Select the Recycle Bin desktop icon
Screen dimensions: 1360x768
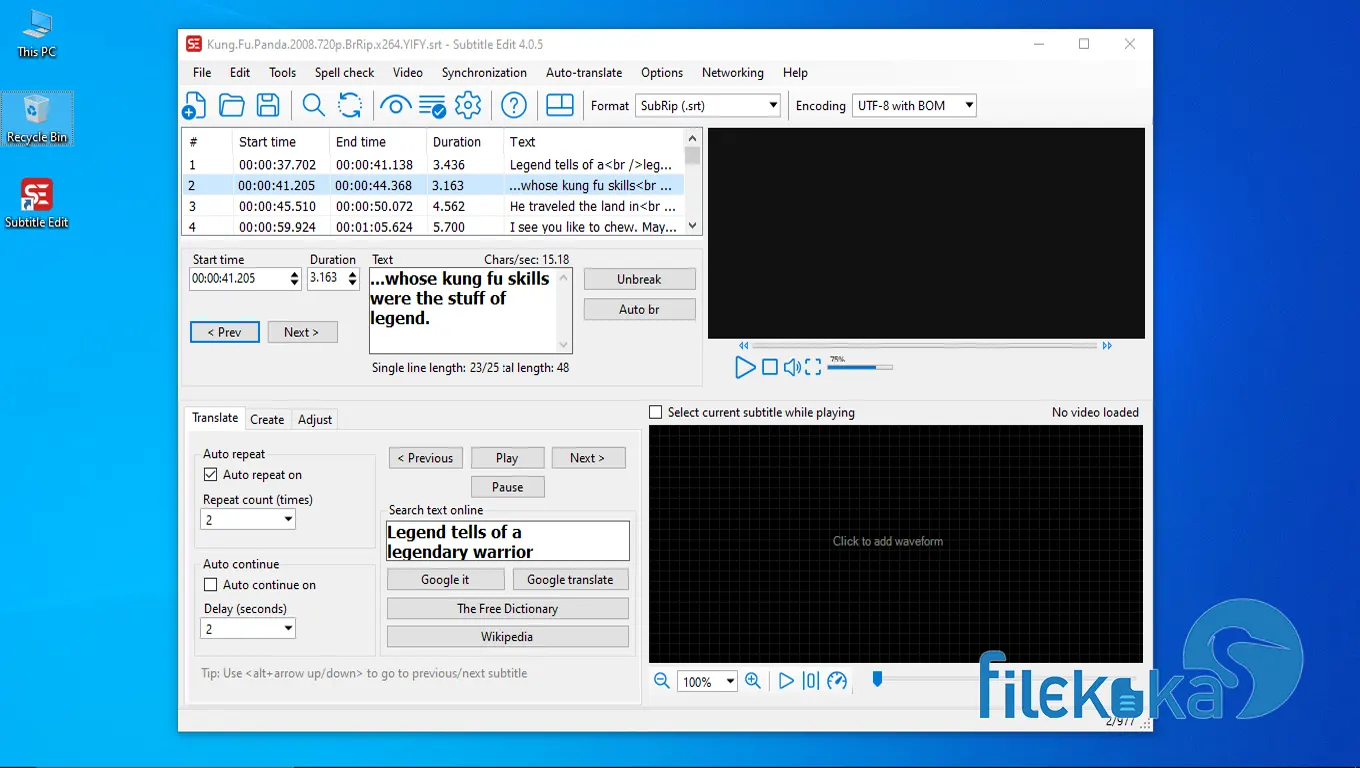point(37,119)
